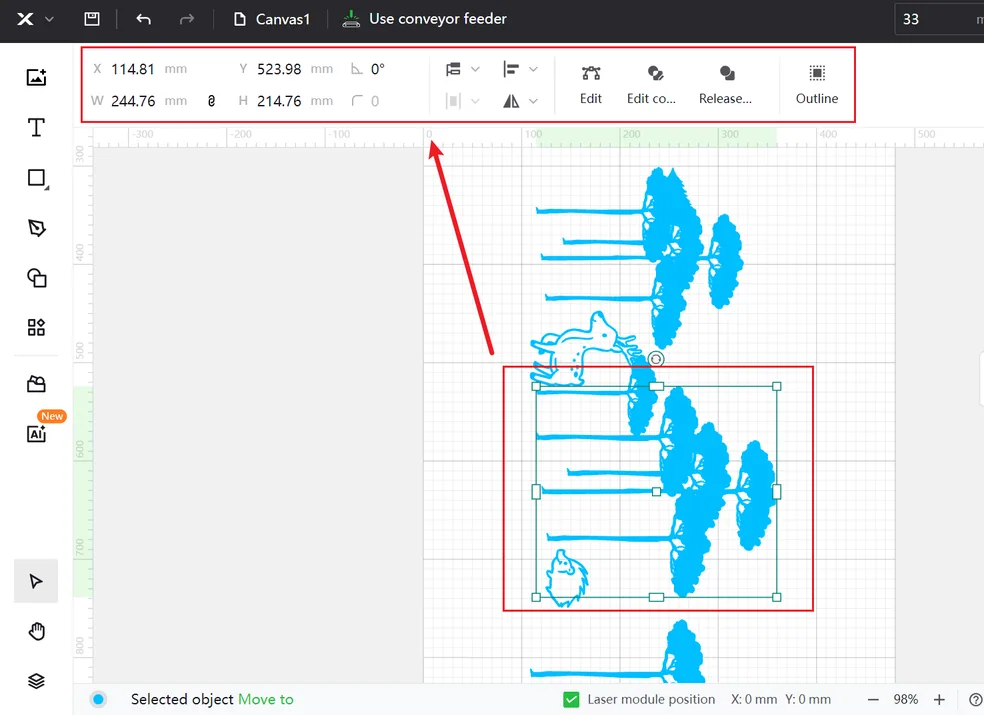Click the hedgehog shape on the canvas
The image size is (984, 715).
click(x=567, y=578)
